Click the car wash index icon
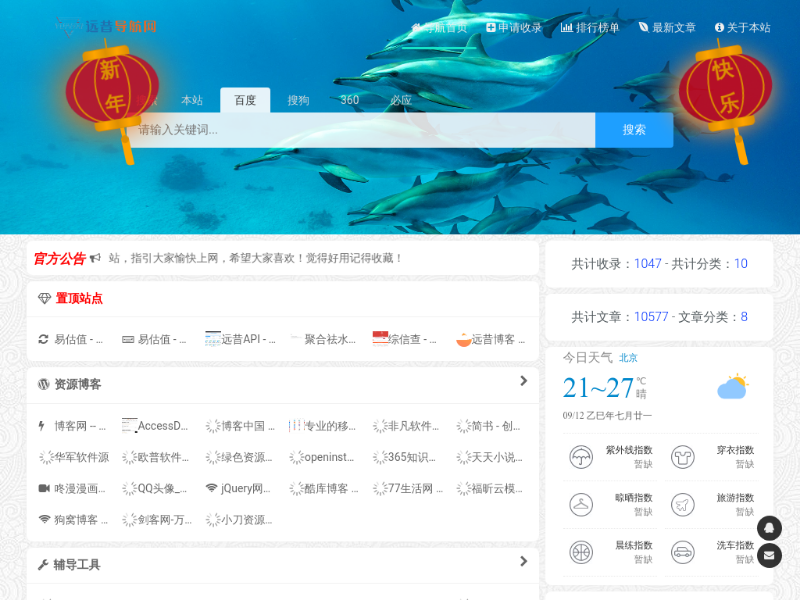The height and width of the screenshot is (600, 800). point(682,552)
